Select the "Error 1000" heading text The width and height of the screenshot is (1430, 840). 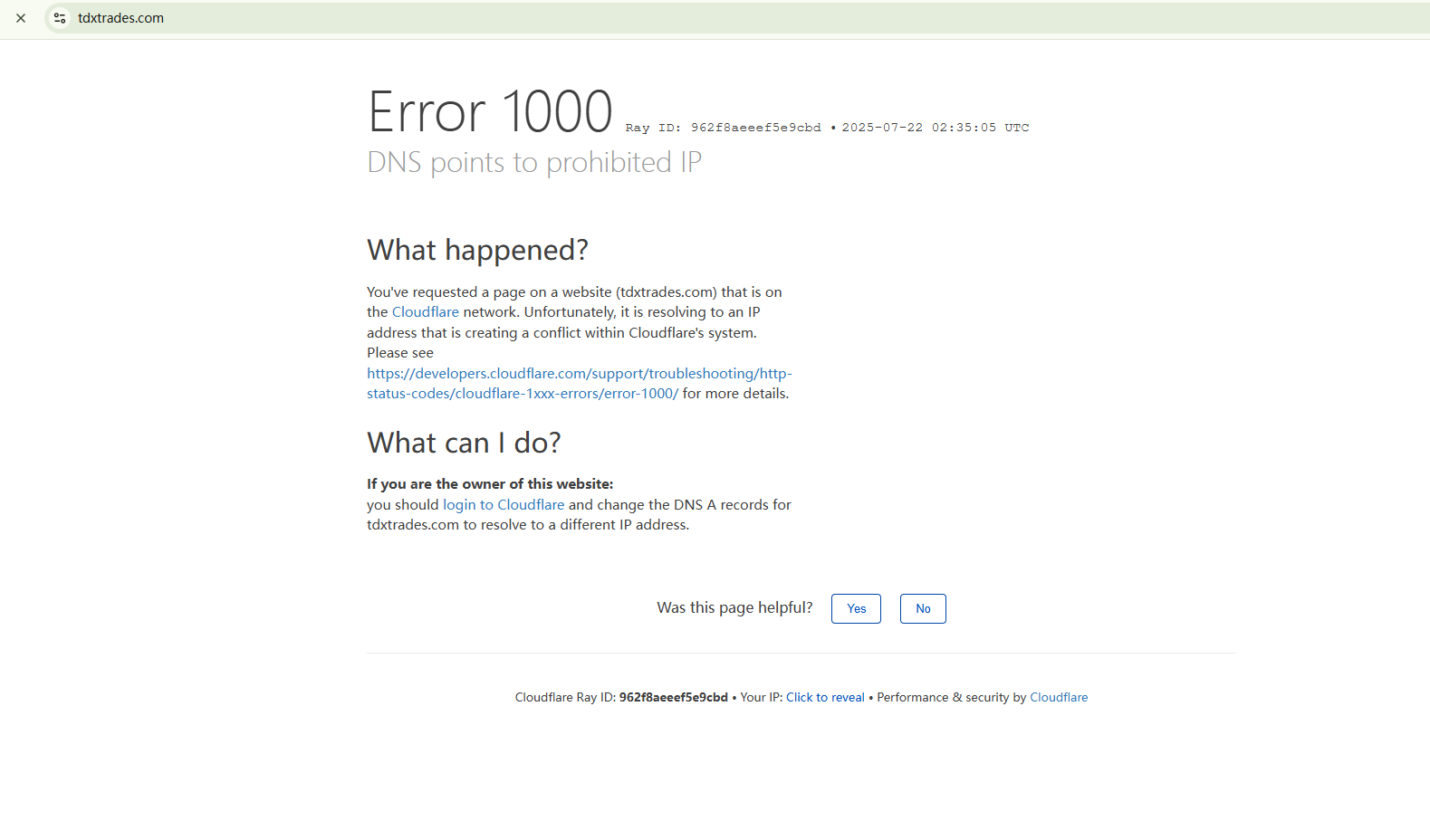point(490,112)
